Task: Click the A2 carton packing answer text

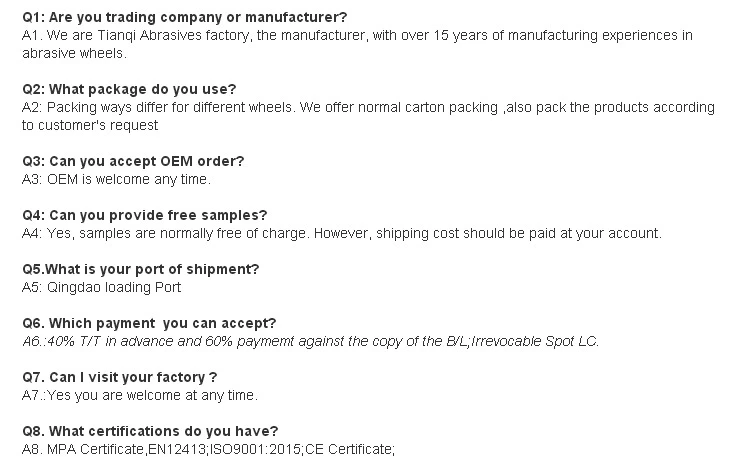Action: [x=368, y=116]
